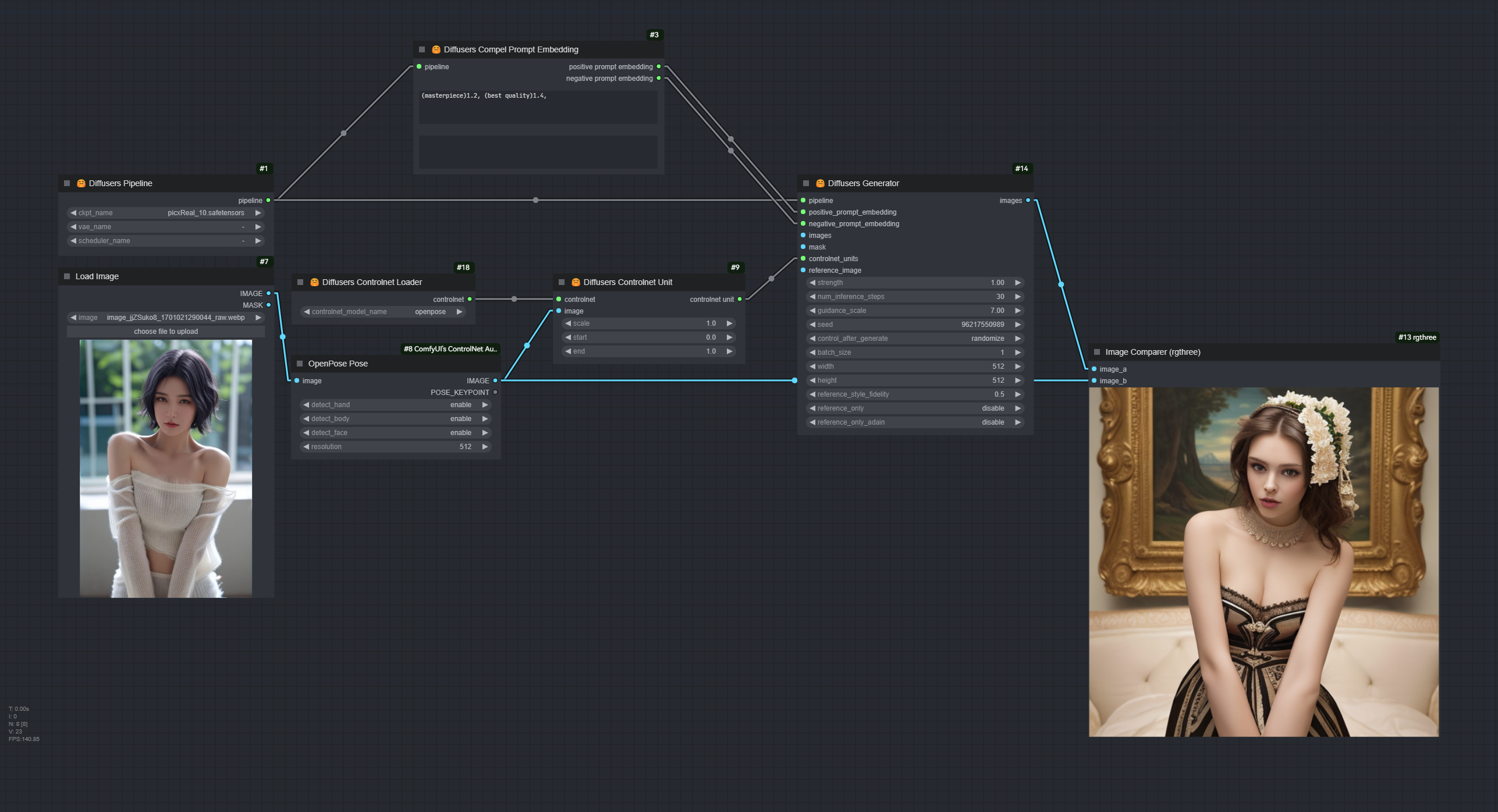This screenshot has height=812, width=1498.
Task: Collapse the Load Image node via its square
Action: (x=67, y=276)
